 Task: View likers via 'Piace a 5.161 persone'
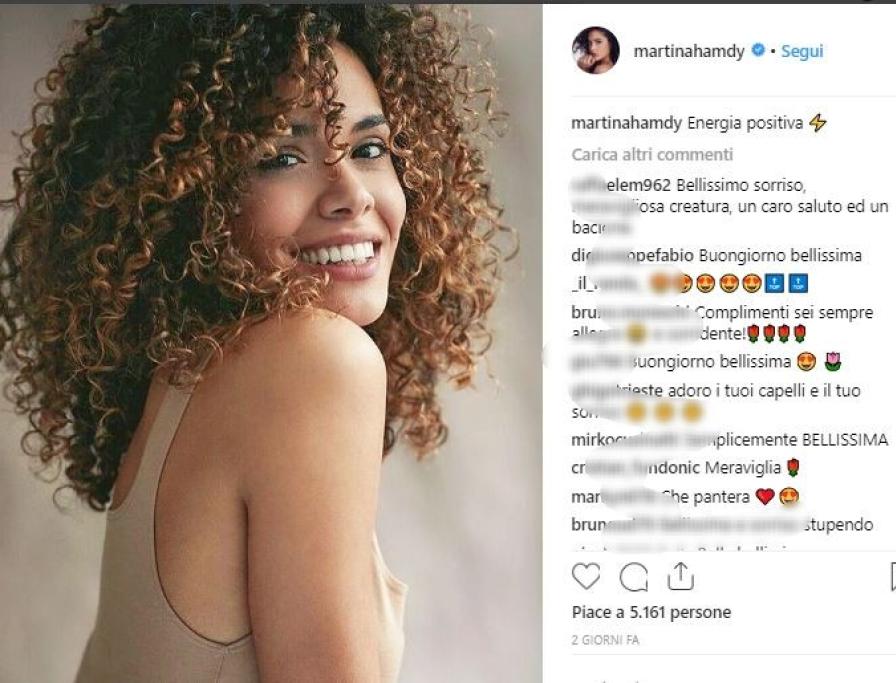click(x=651, y=612)
